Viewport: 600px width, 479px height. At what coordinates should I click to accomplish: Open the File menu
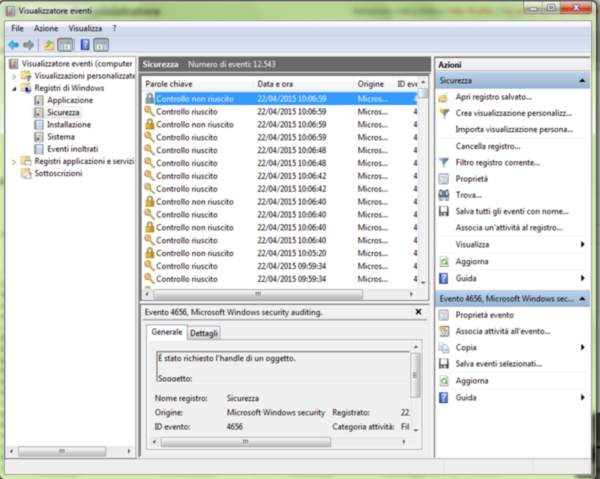point(17,28)
